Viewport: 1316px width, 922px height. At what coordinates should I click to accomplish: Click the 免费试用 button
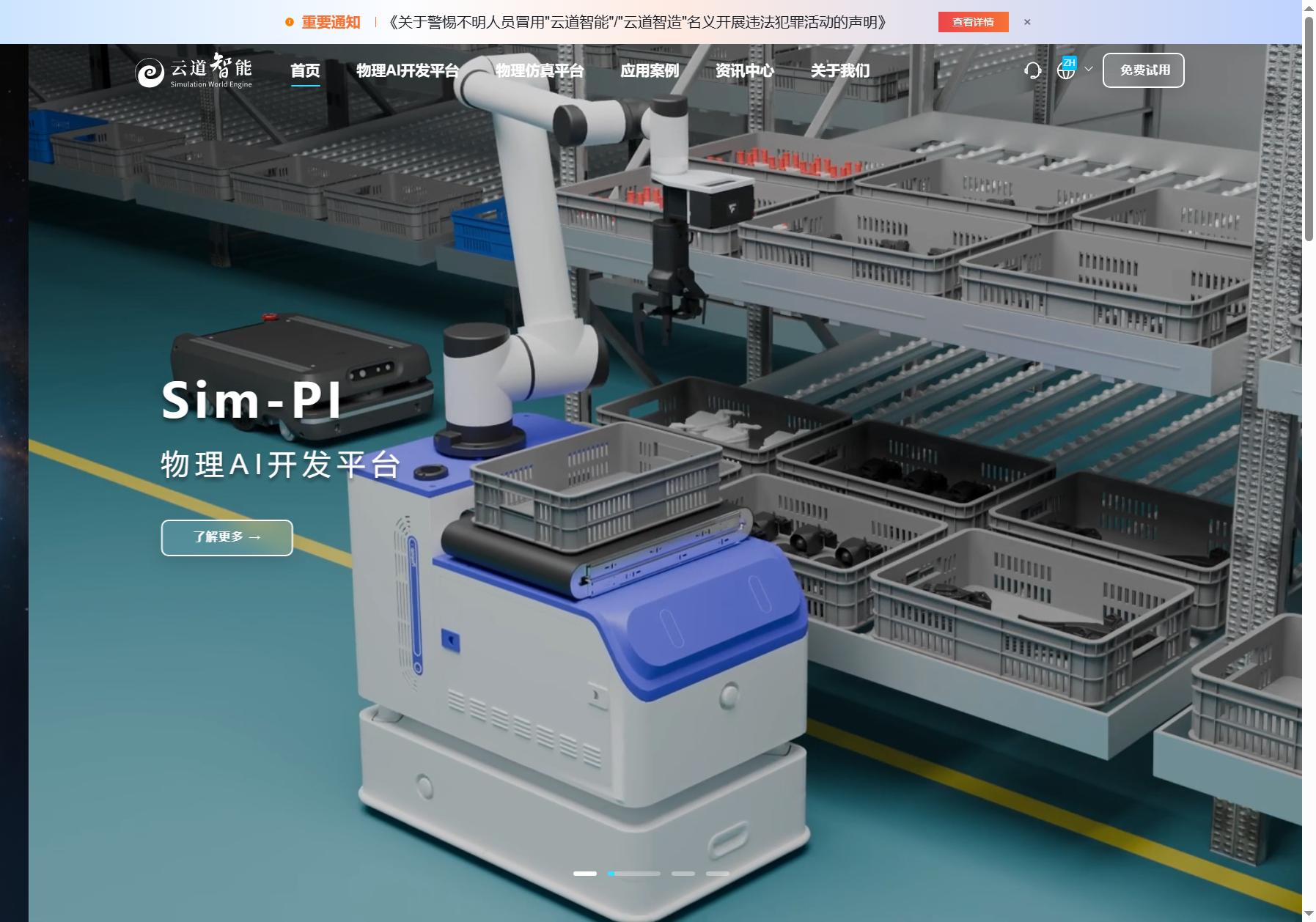point(1144,70)
